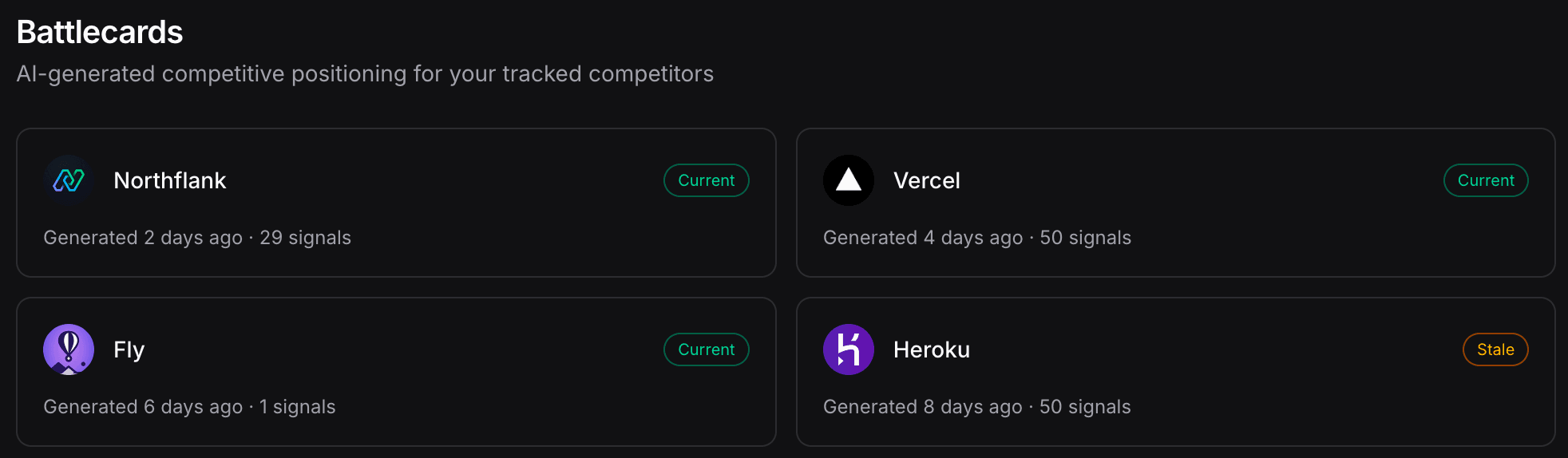Click Northflank's Current status badge

707,180
